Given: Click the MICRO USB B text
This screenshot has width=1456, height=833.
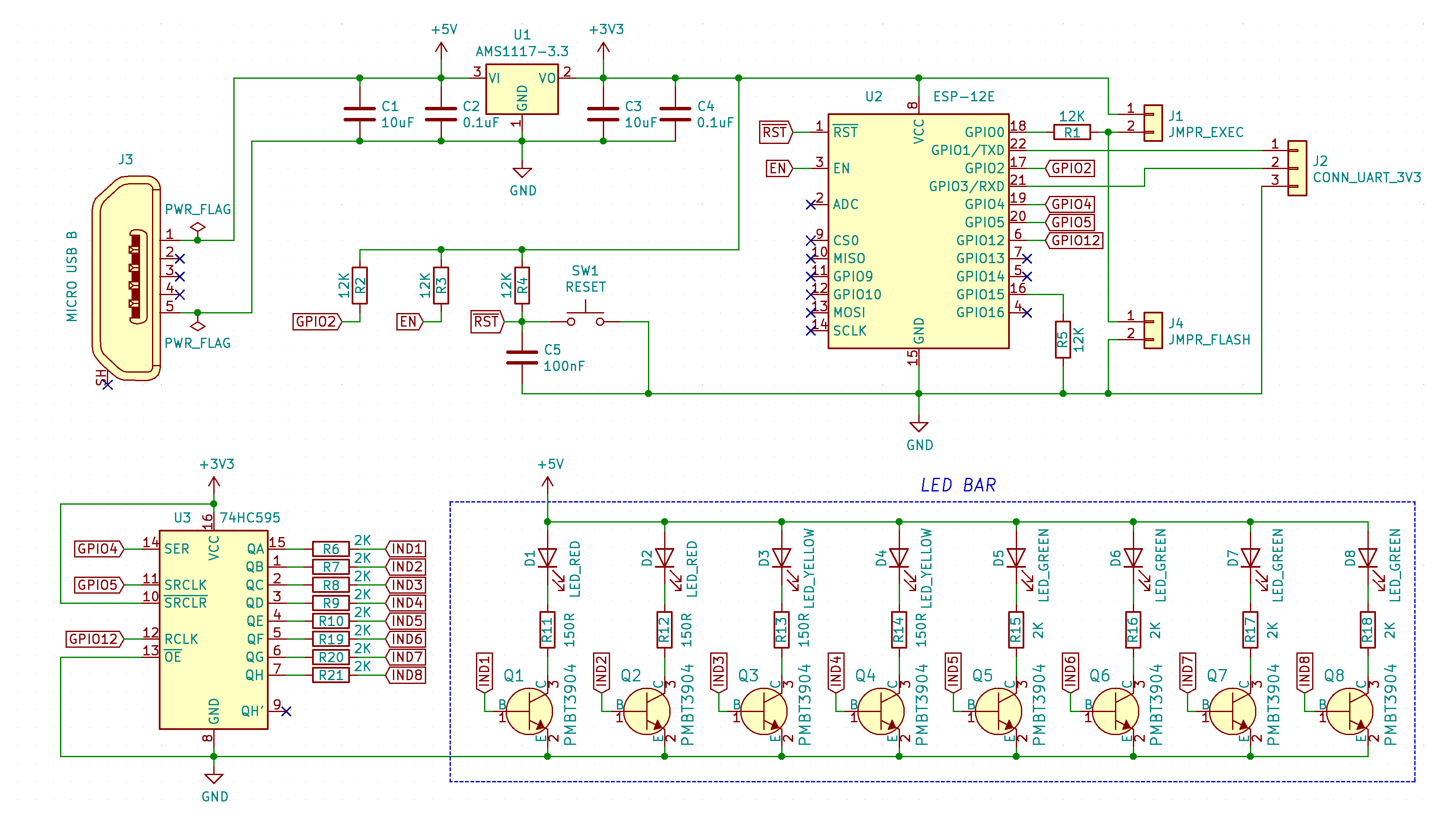Looking at the screenshot, I should (72, 276).
